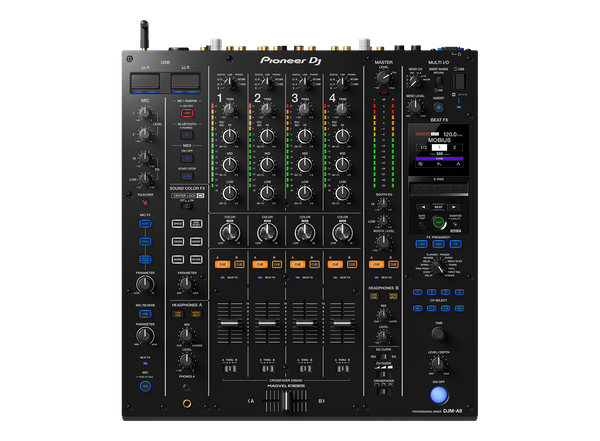
Task: Click the Magvel crossfader
Action: pos(285,401)
